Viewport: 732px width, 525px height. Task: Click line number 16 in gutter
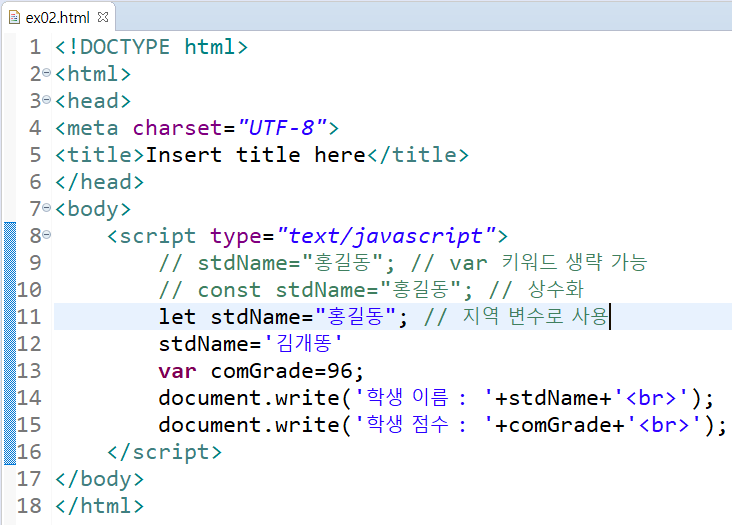tap(29, 452)
